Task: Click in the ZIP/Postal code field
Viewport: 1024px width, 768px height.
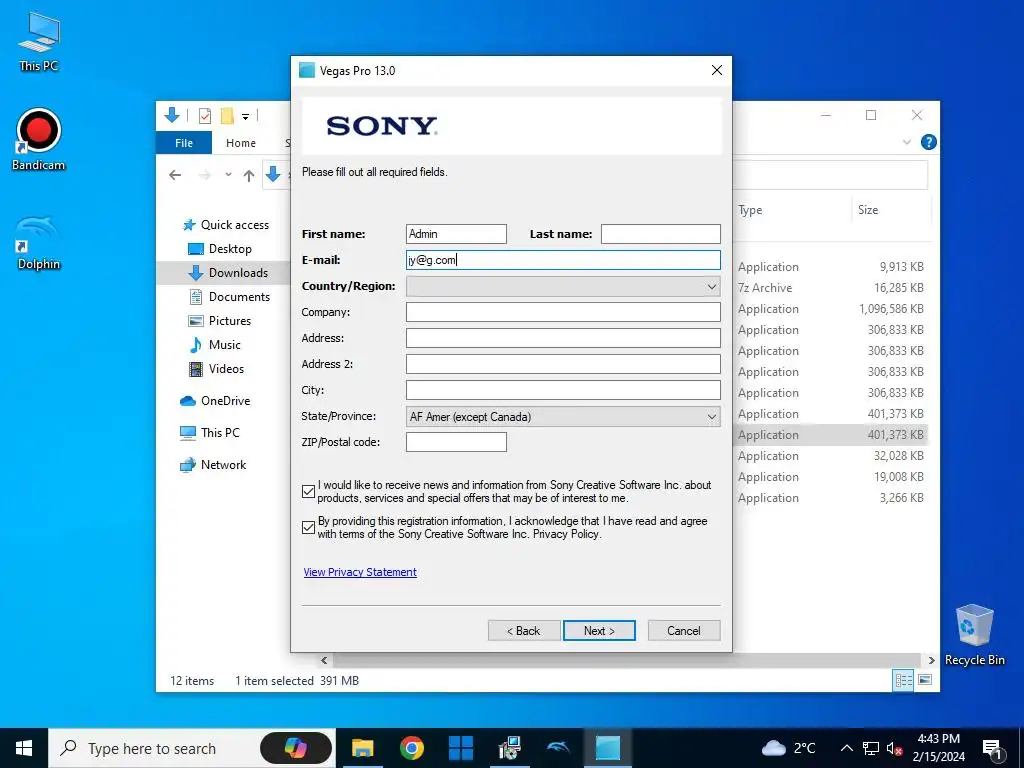Action: point(456,442)
